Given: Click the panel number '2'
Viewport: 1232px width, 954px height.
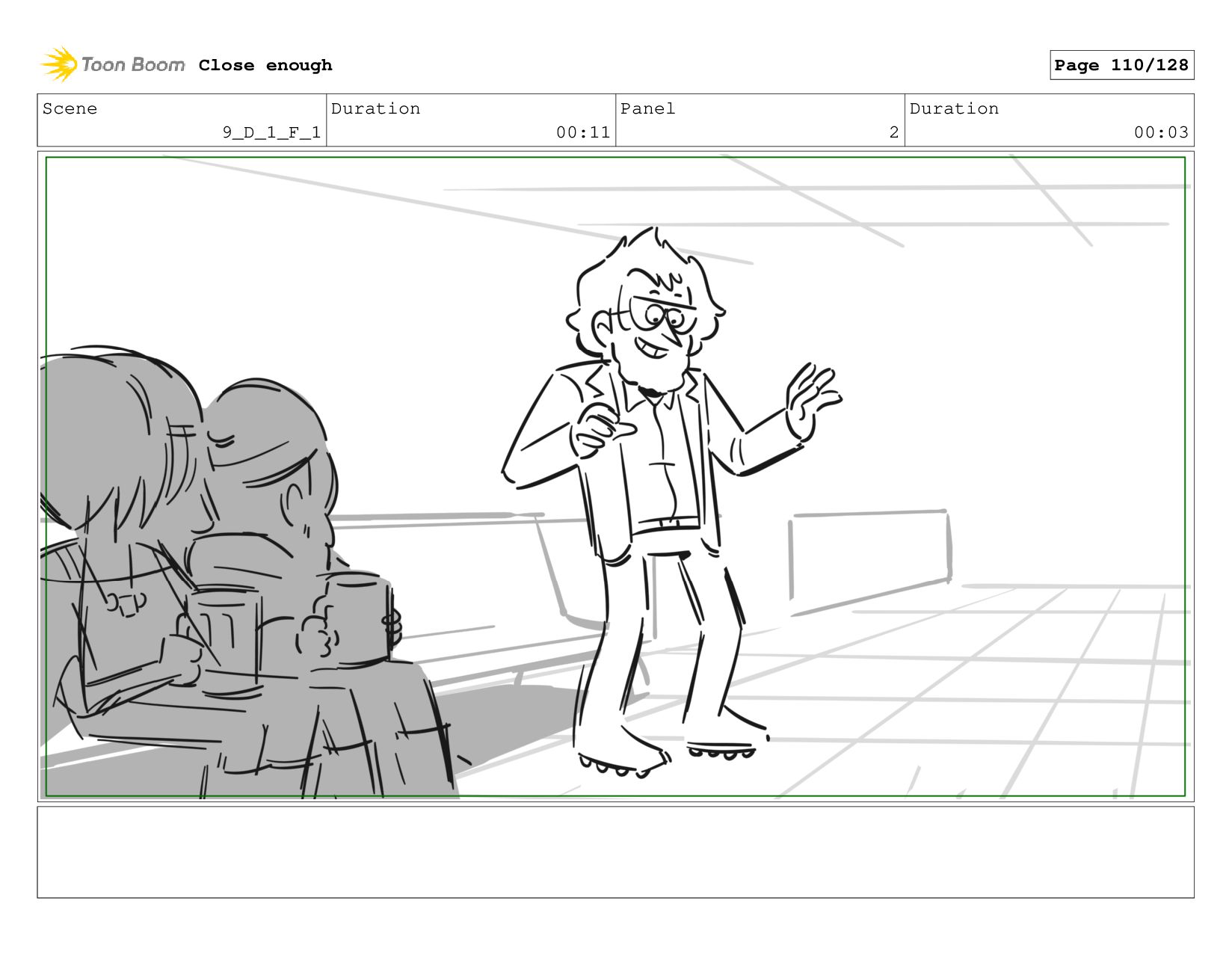Looking at the screenshot, I should (893, 132).
